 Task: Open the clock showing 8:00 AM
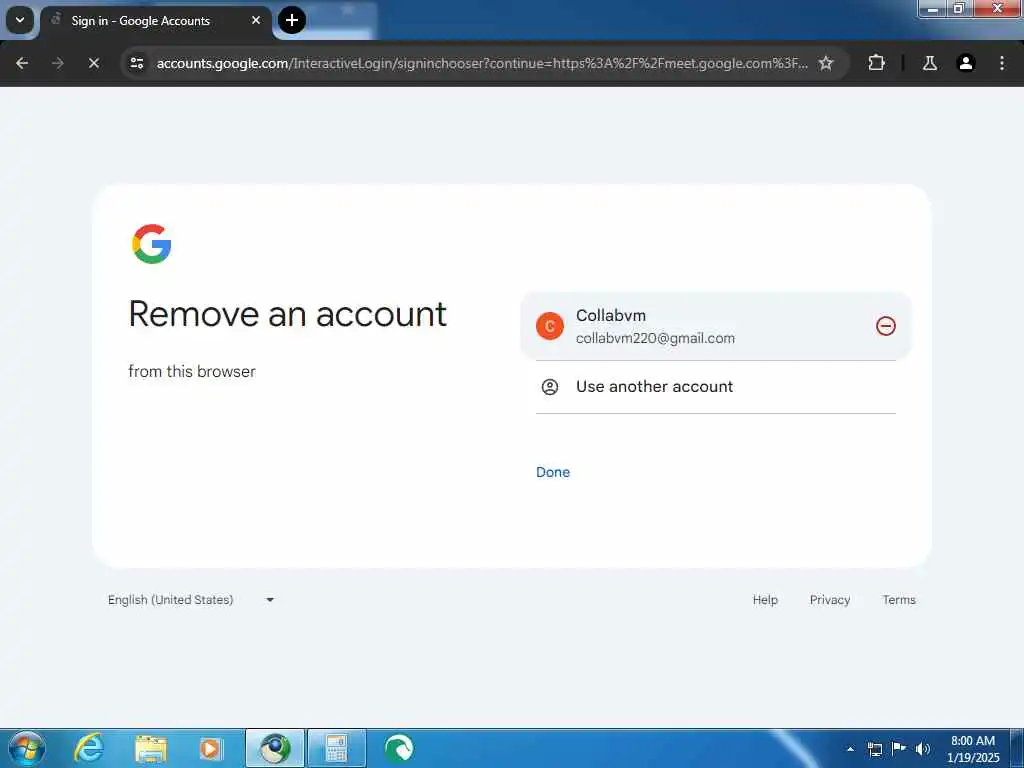(x=972, y=749)
